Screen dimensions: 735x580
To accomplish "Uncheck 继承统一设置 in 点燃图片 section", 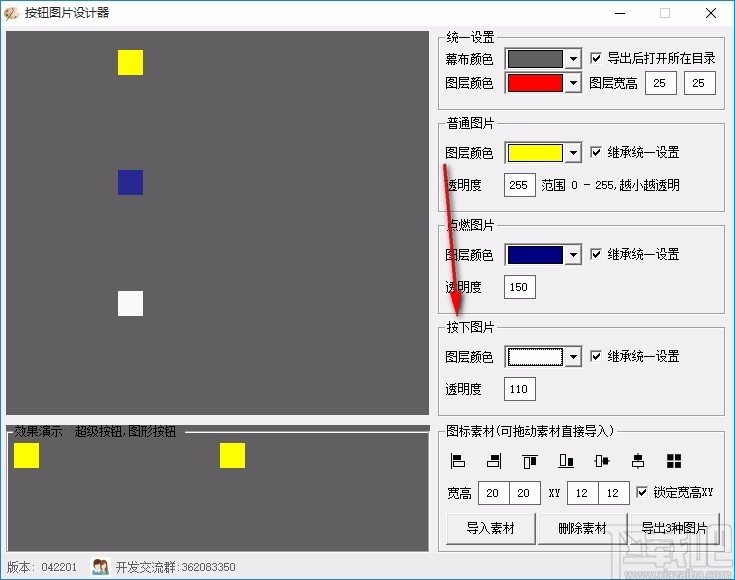I will (596, 254).
